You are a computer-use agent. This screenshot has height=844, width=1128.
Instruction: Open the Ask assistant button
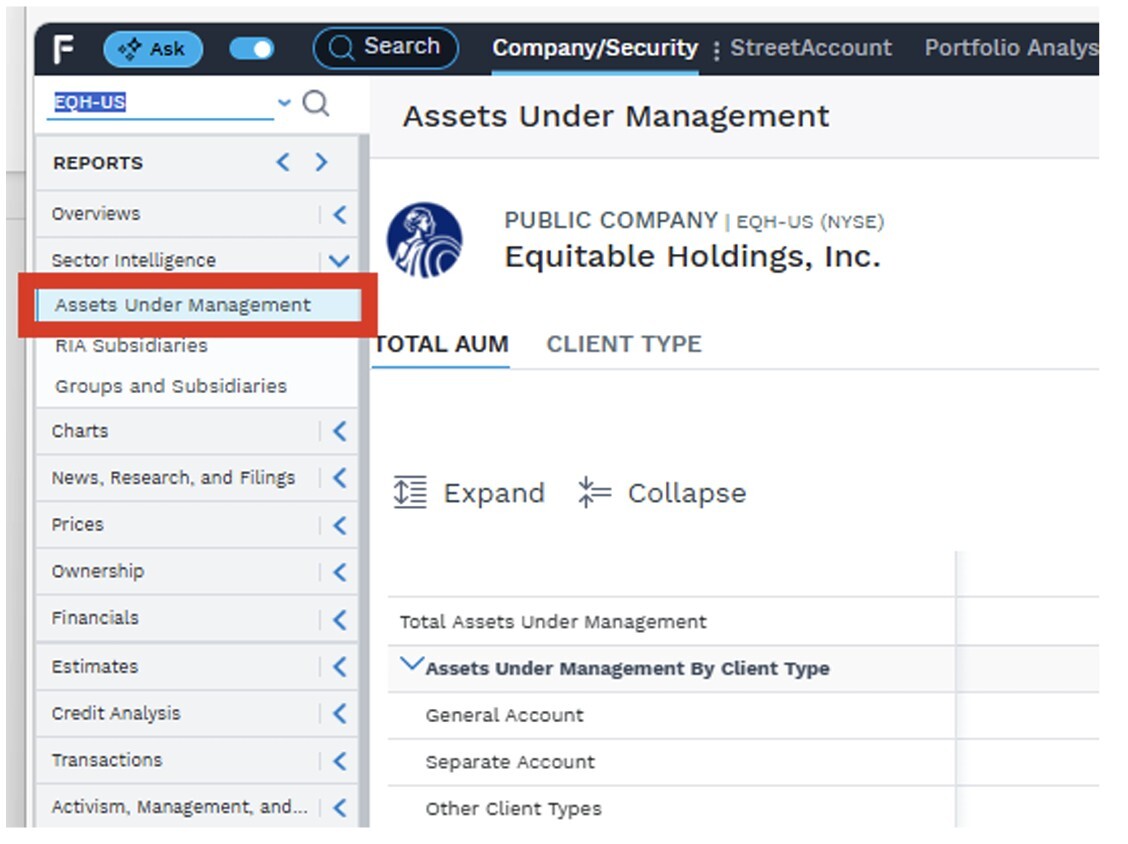(x=153, y=49)
